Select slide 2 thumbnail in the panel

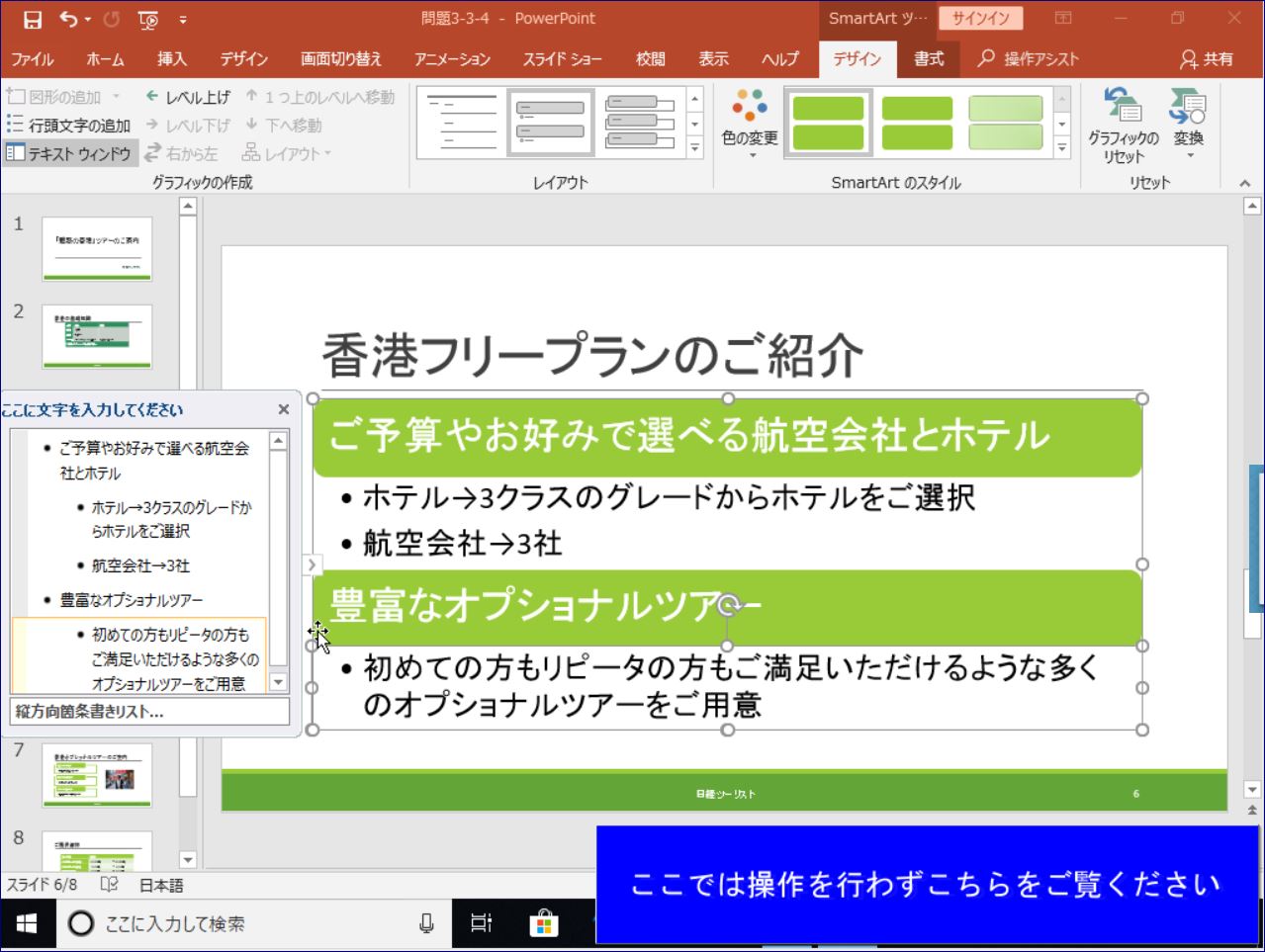tap(97, 336)
